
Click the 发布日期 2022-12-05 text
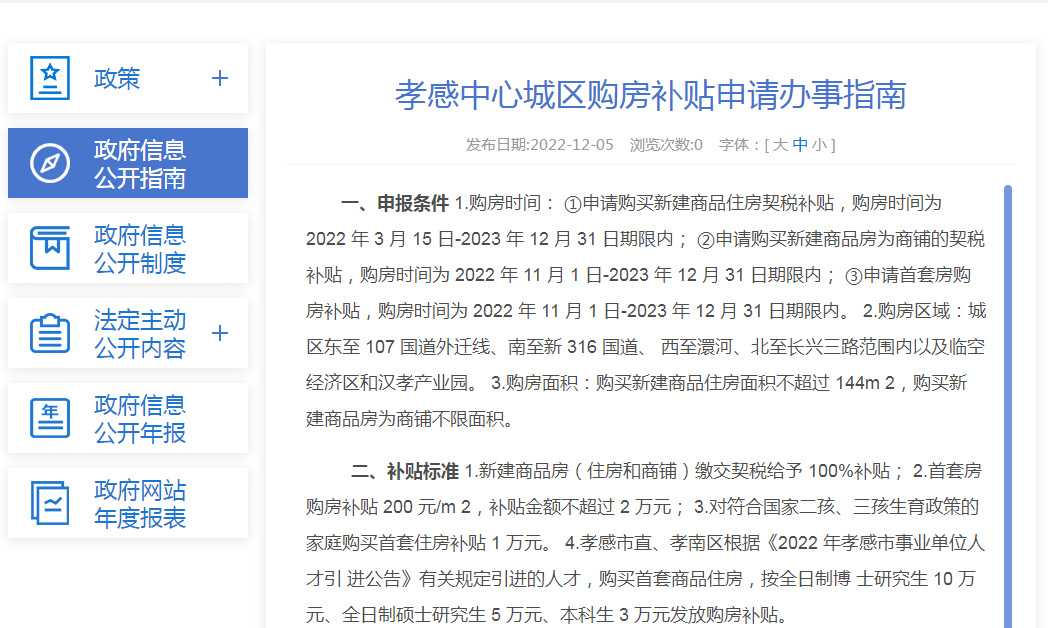pos(540,145)
